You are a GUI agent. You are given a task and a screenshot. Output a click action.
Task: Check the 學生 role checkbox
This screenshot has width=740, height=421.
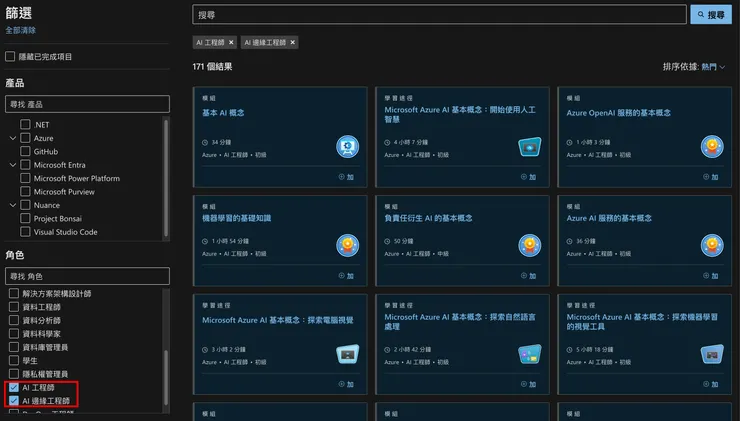click(x=14, y=361)
